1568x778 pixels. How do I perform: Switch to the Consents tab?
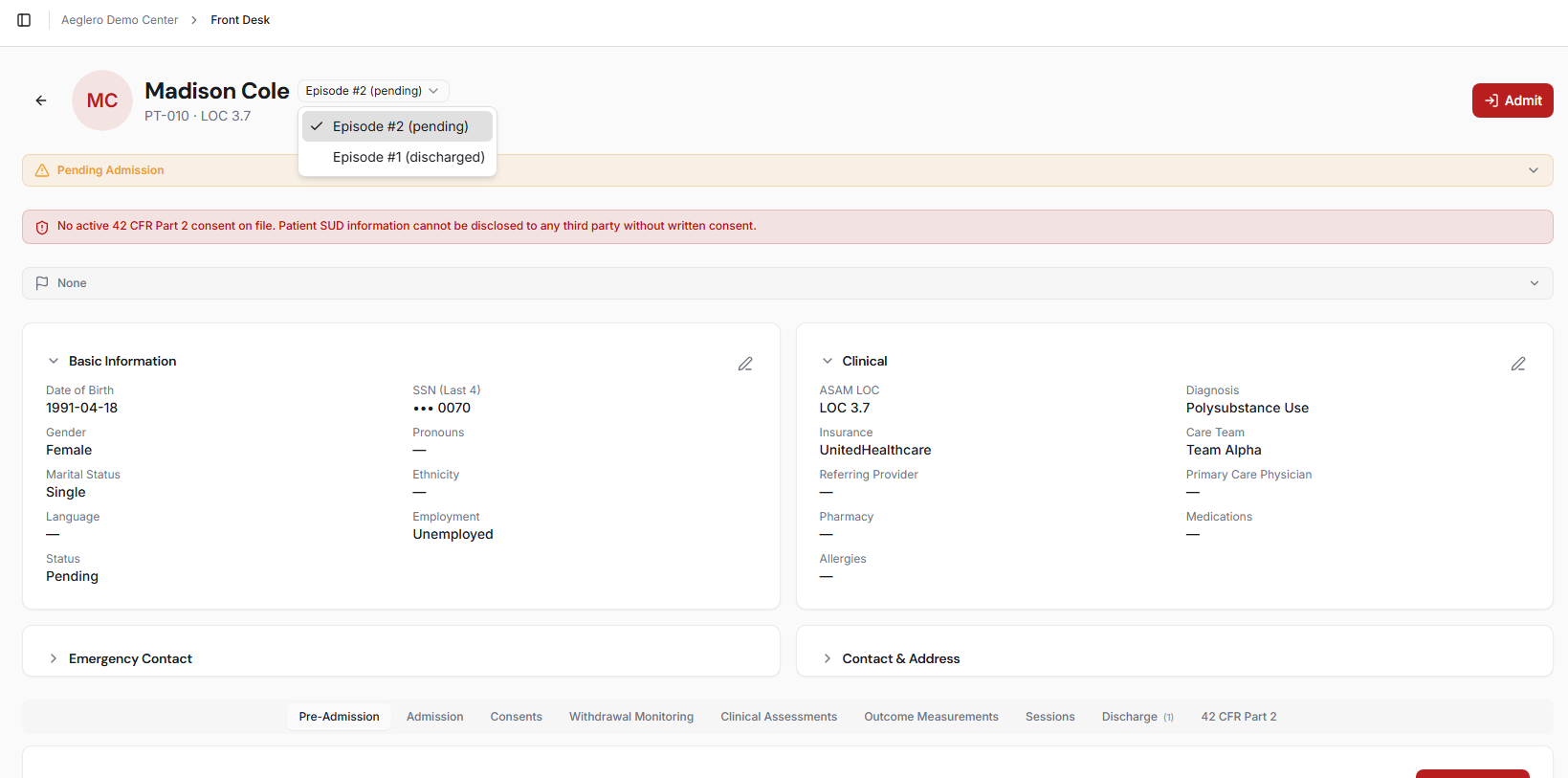[516, 717]
